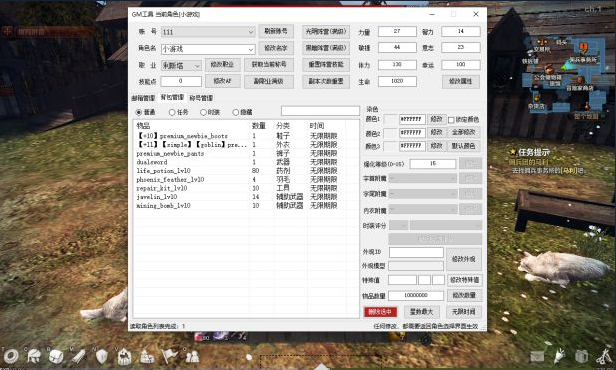Click the 修改属性 button
The image size is (616, 370).
(461, 81)
